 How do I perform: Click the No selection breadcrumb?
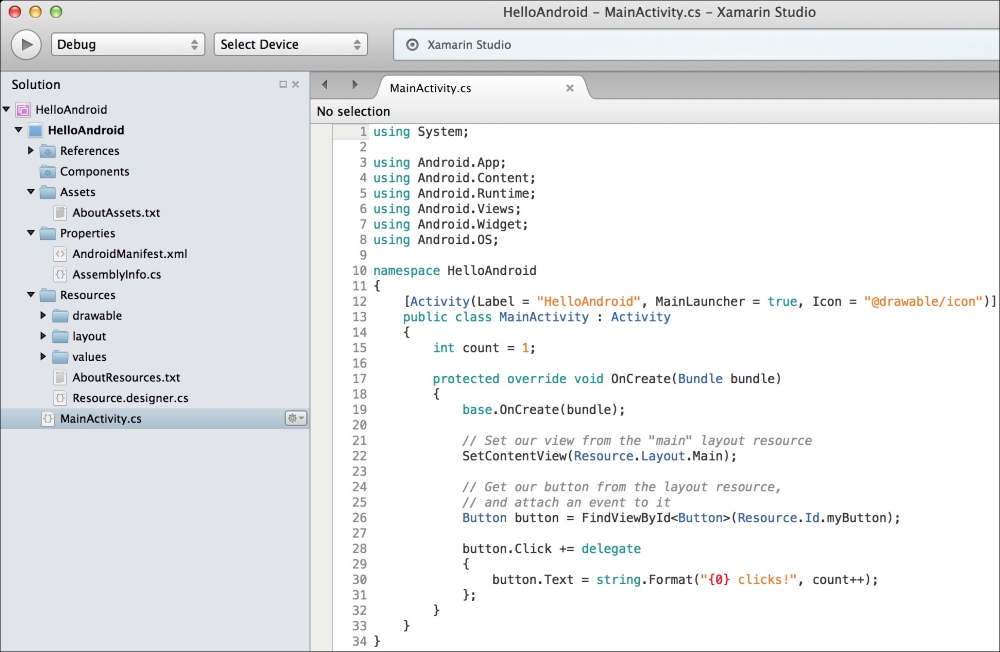(353, 112)
